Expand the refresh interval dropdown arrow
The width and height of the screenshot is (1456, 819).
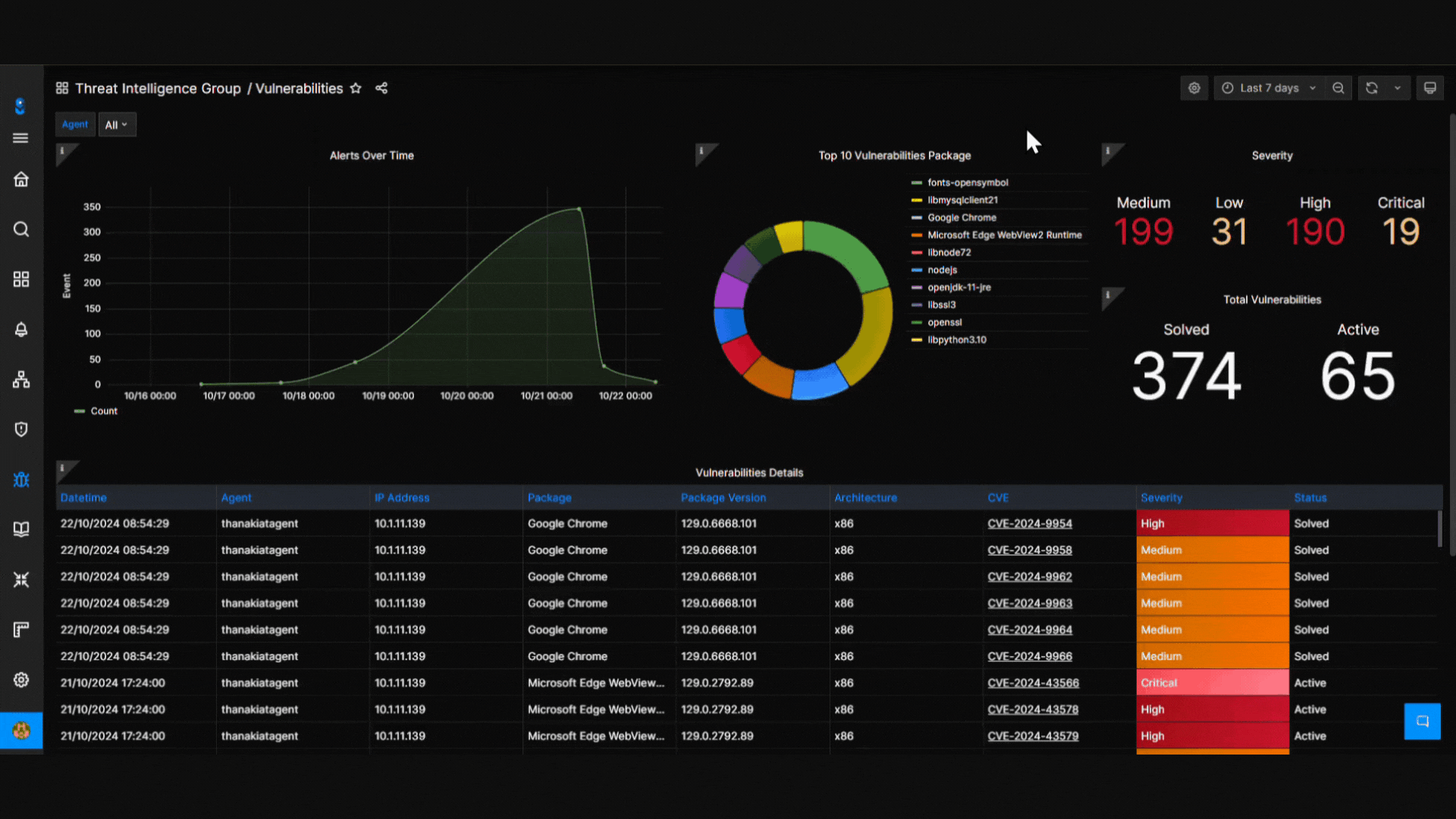[1398, 88]
